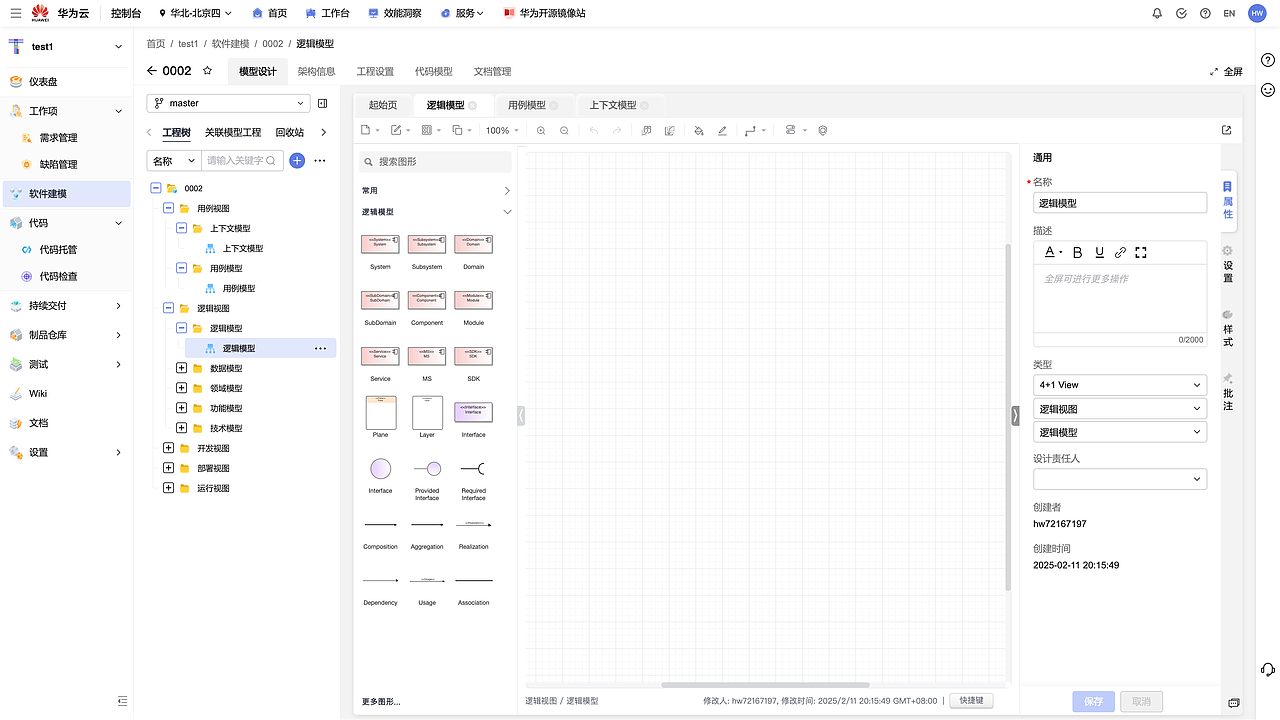Favorite project 0002 with star icon

coord(207,71)
